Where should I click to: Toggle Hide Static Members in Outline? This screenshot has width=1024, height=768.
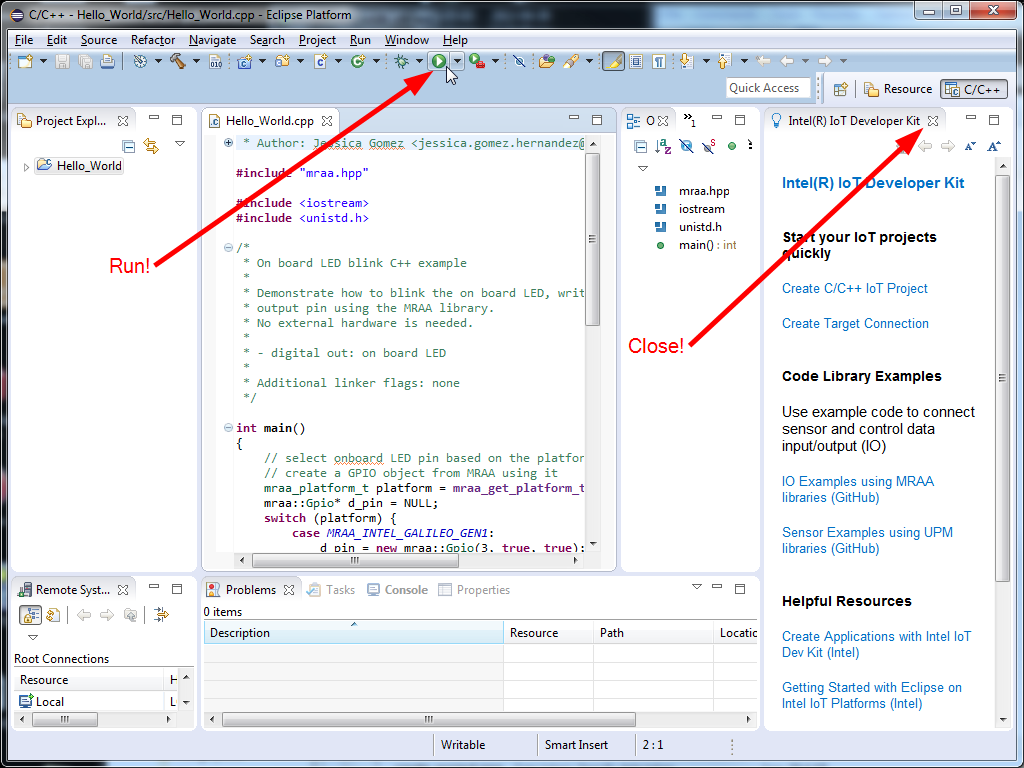tap(709, 146)
